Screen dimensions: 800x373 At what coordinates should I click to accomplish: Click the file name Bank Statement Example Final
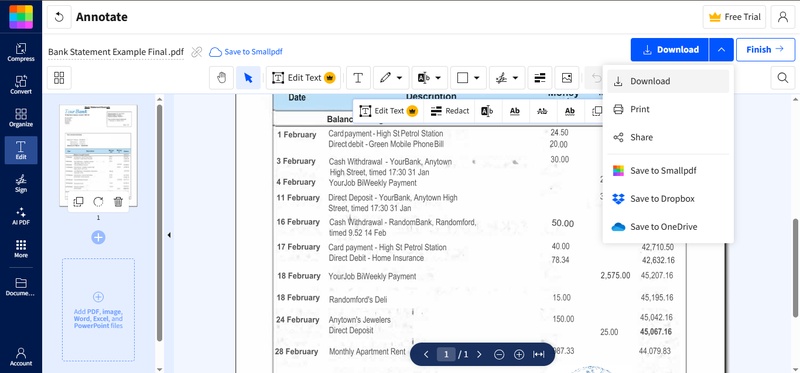point(115,52)
